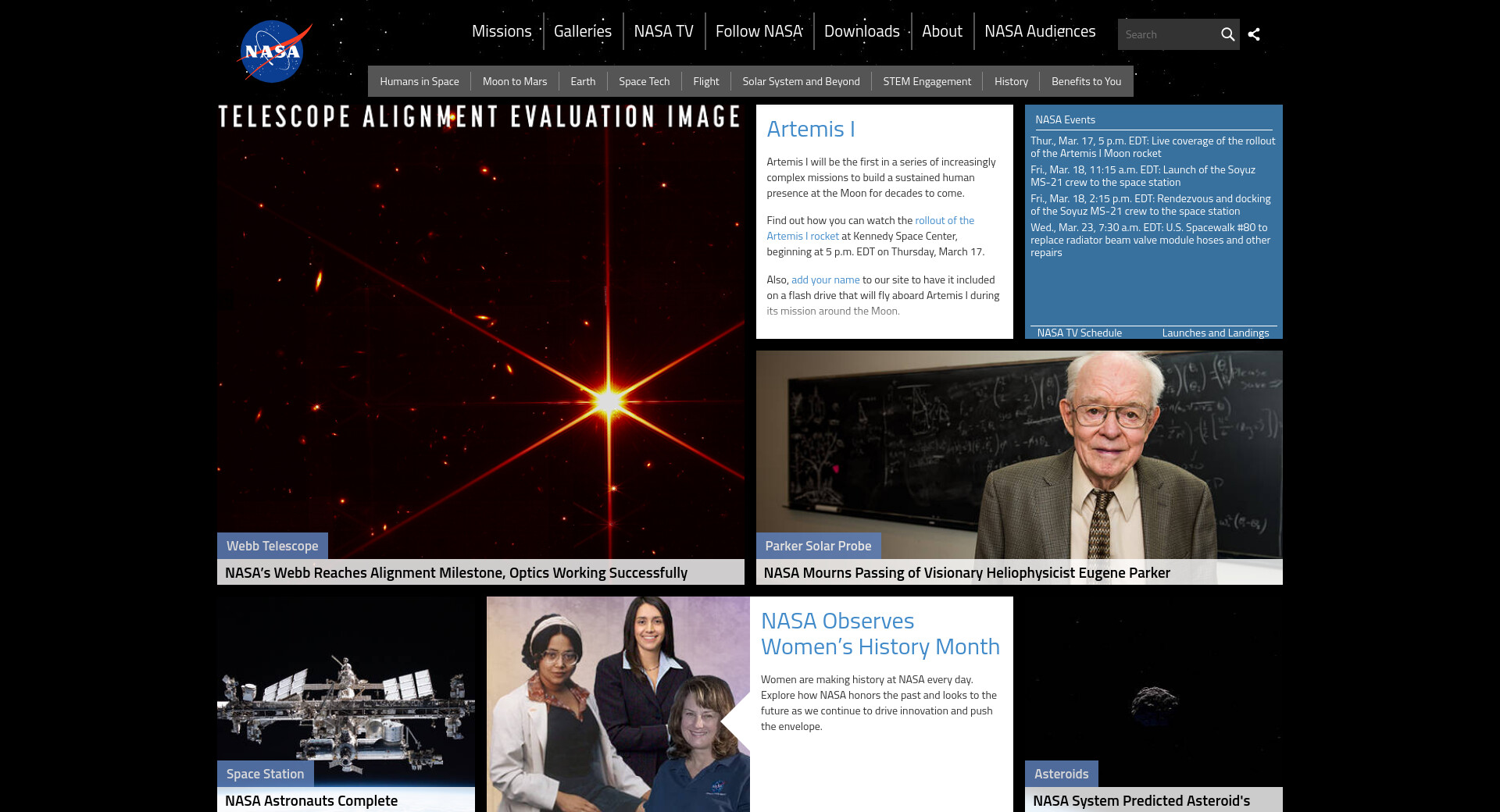This screenshot has height=812, width=1500.
Task: Go to NASA TV
Action: coord(664,31)
